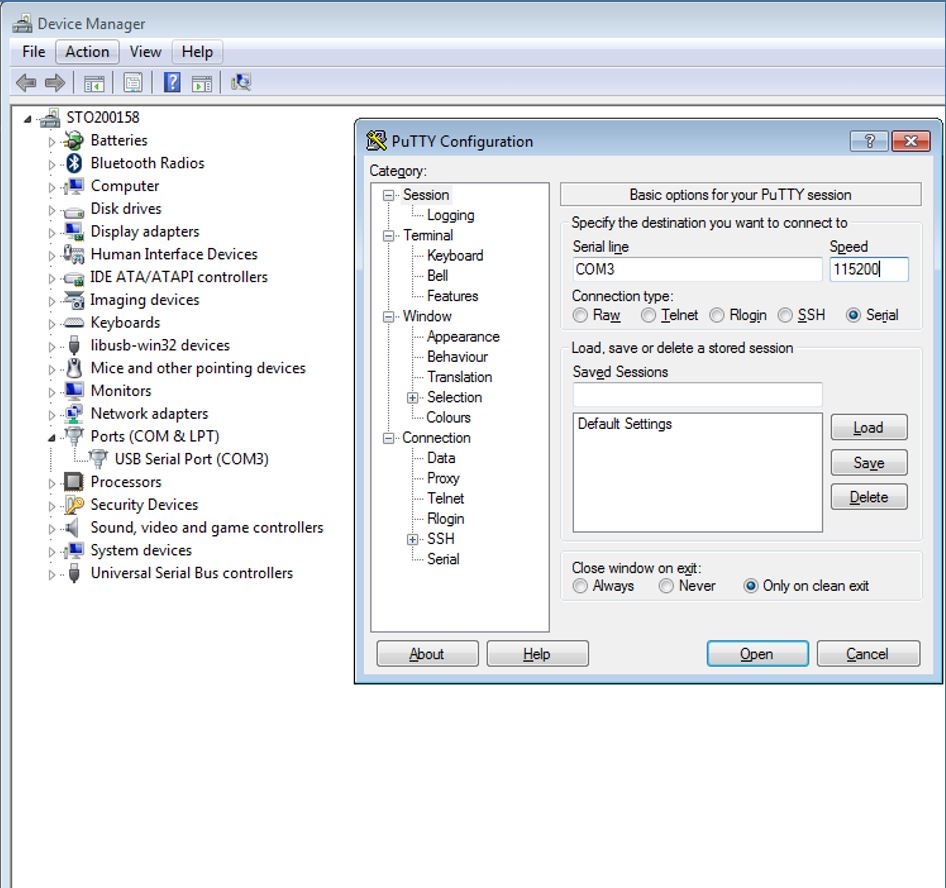This screenshot has height=888, width=946.
Task: Collapse the Window category in PuTTY tree
Action: tap(389, 317)
